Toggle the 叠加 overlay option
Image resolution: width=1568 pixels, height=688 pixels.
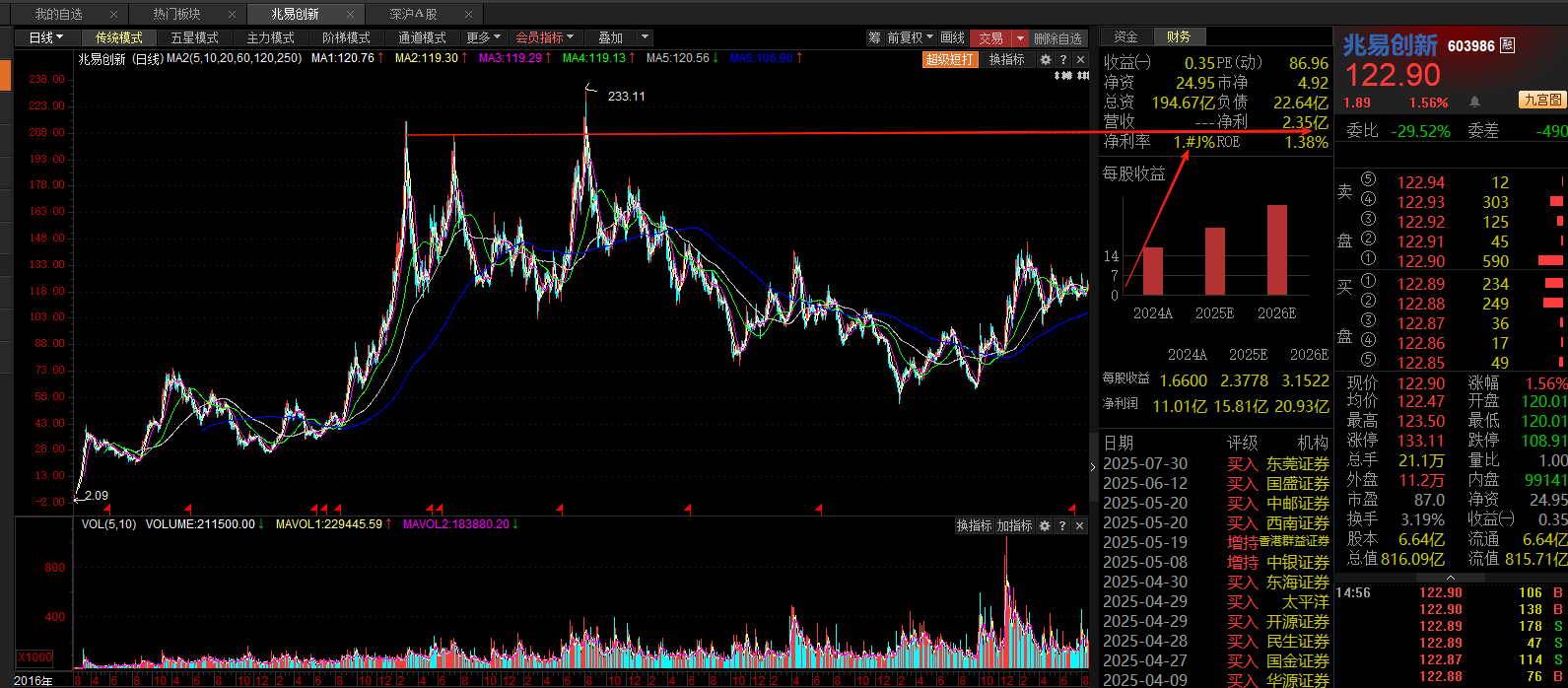point(611,37)
